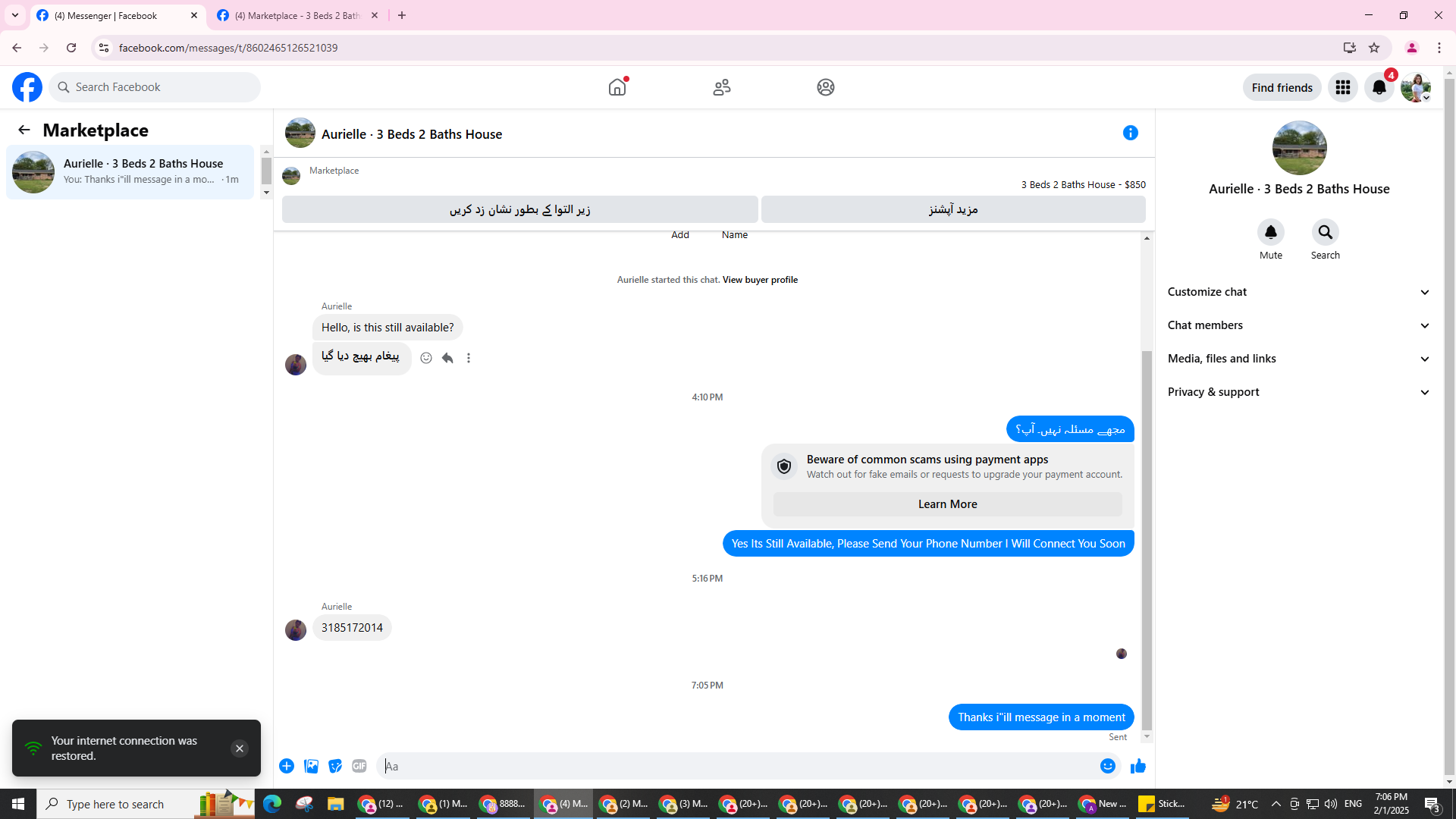Screen dimensions: 1456x819
Task: Dismiss the internet restored notification
Action: click(x=239, y=748)
